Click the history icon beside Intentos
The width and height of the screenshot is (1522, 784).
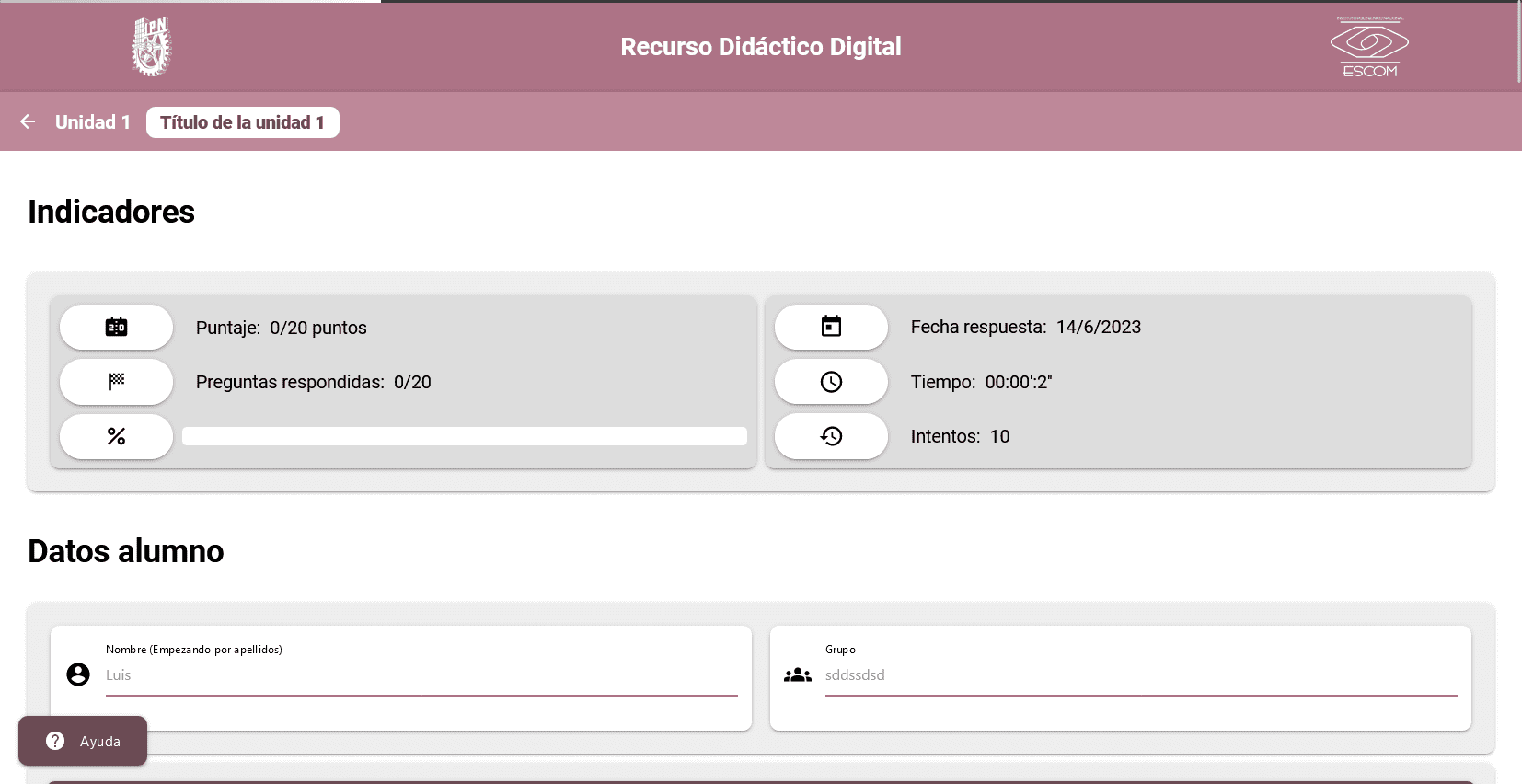[831, 436]
